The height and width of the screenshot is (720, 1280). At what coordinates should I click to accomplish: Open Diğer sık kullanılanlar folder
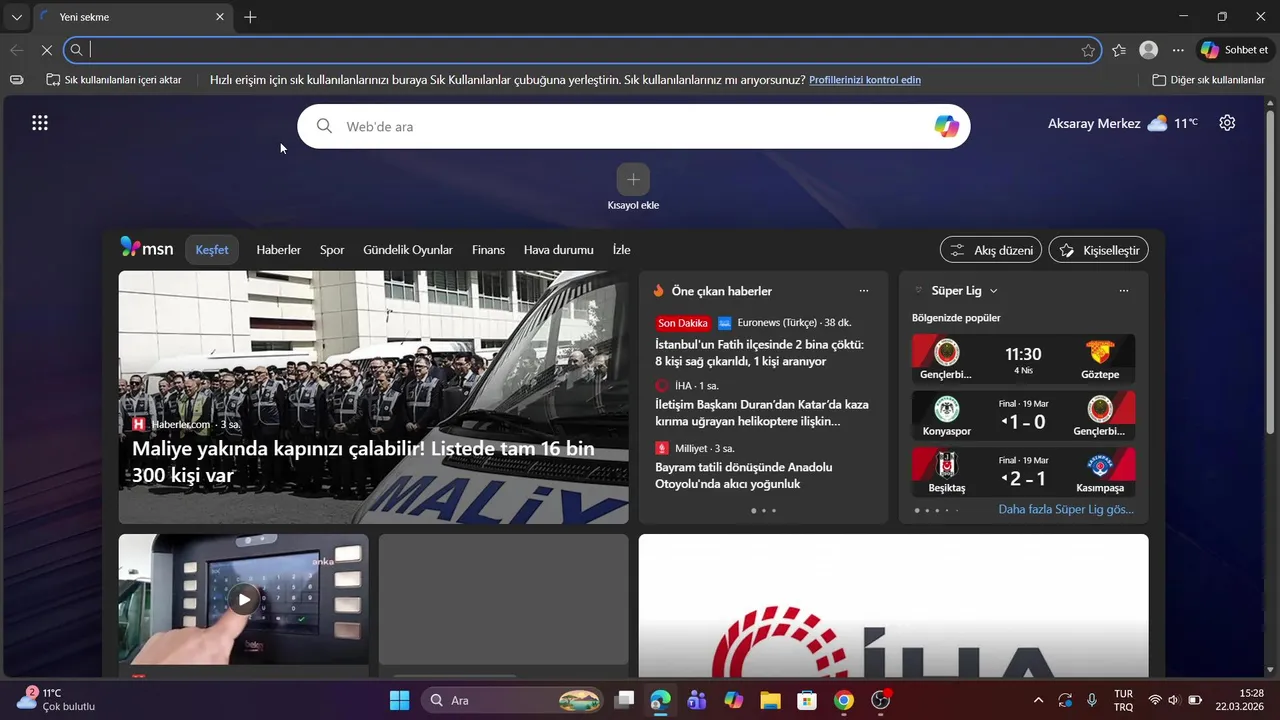(1208, 80)
